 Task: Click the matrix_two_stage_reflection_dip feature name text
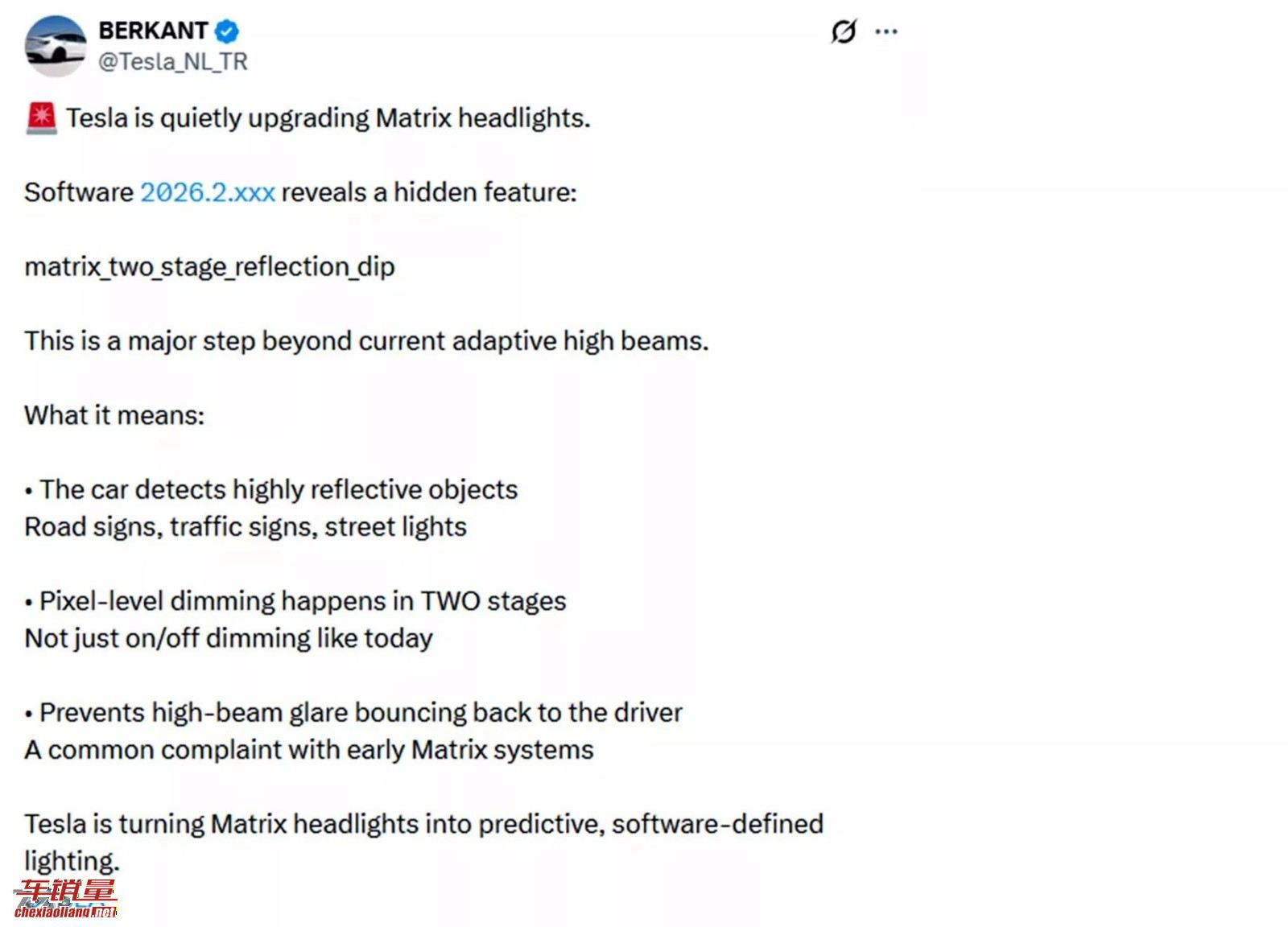point(209,266)
